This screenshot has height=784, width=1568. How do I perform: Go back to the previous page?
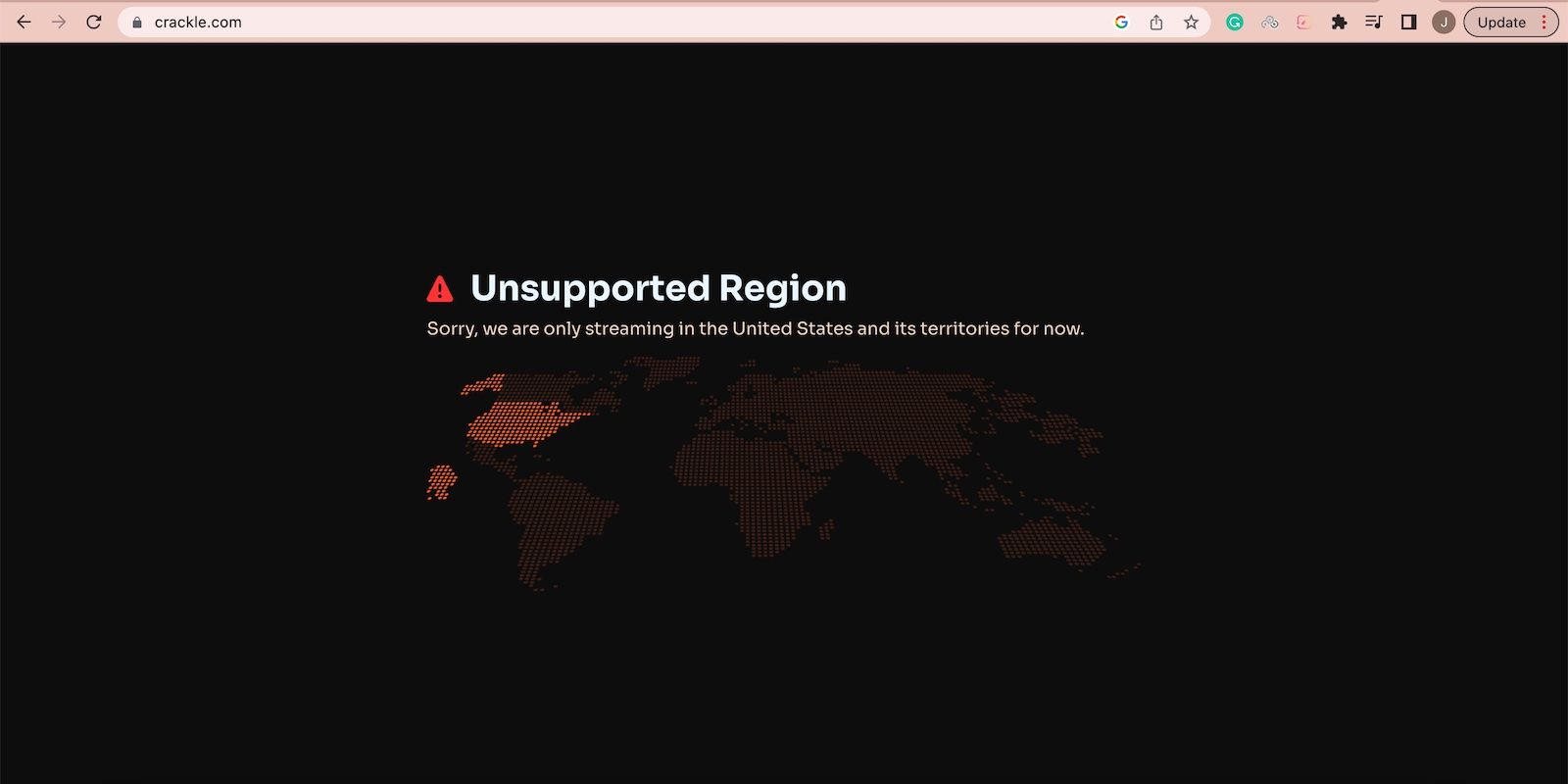tap(24, 22)
